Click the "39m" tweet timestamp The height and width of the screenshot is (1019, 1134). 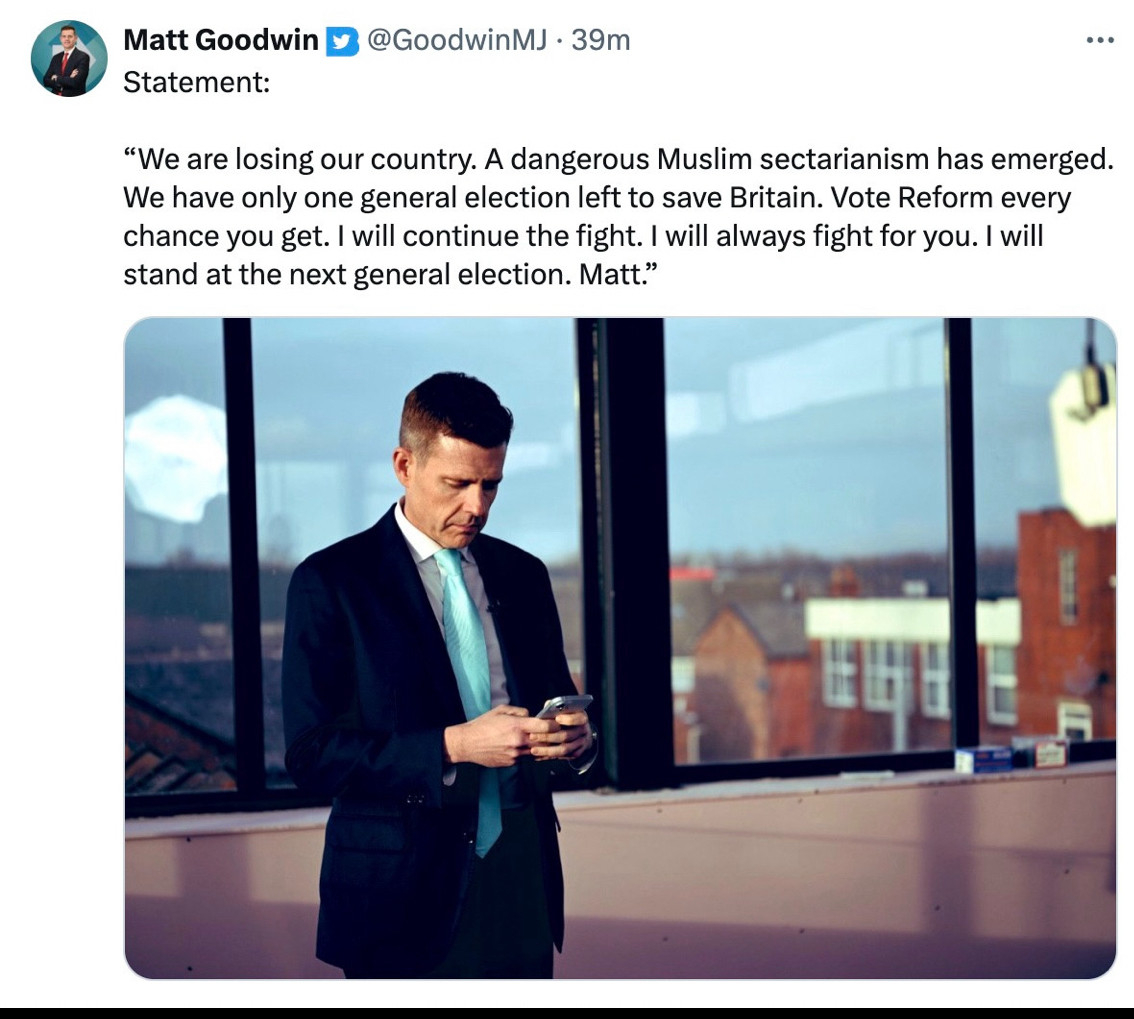pyautogui.click(x=600, y=40)
